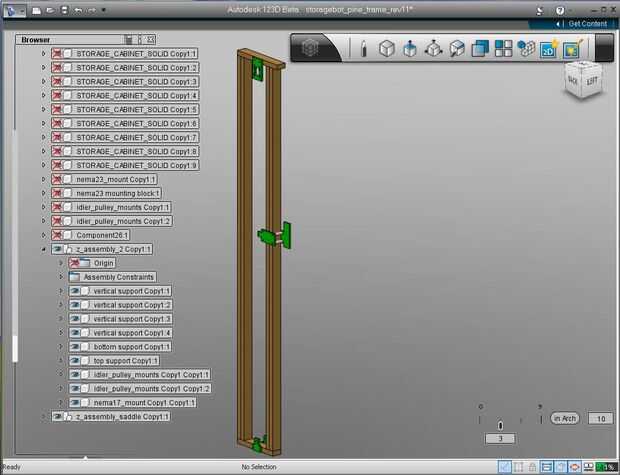The height and width of the screenshot is (475, 620).
Task: Toggle the Browser panel icon in status bar
Action: [546, 467]
